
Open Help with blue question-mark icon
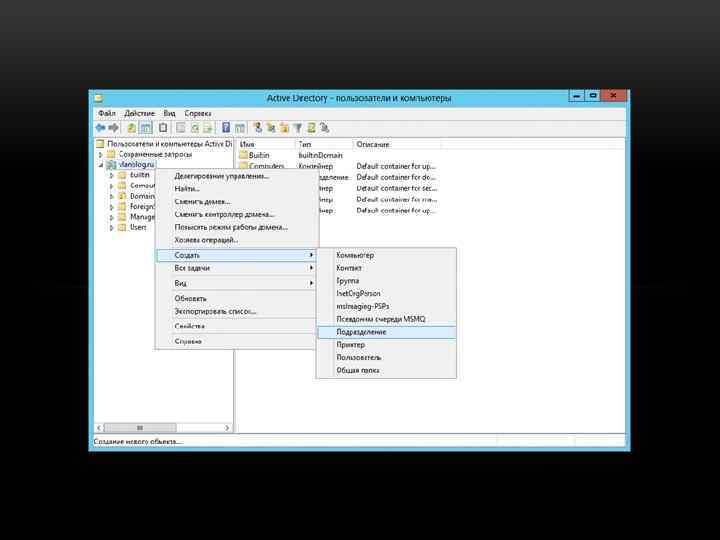coord(226,128)
